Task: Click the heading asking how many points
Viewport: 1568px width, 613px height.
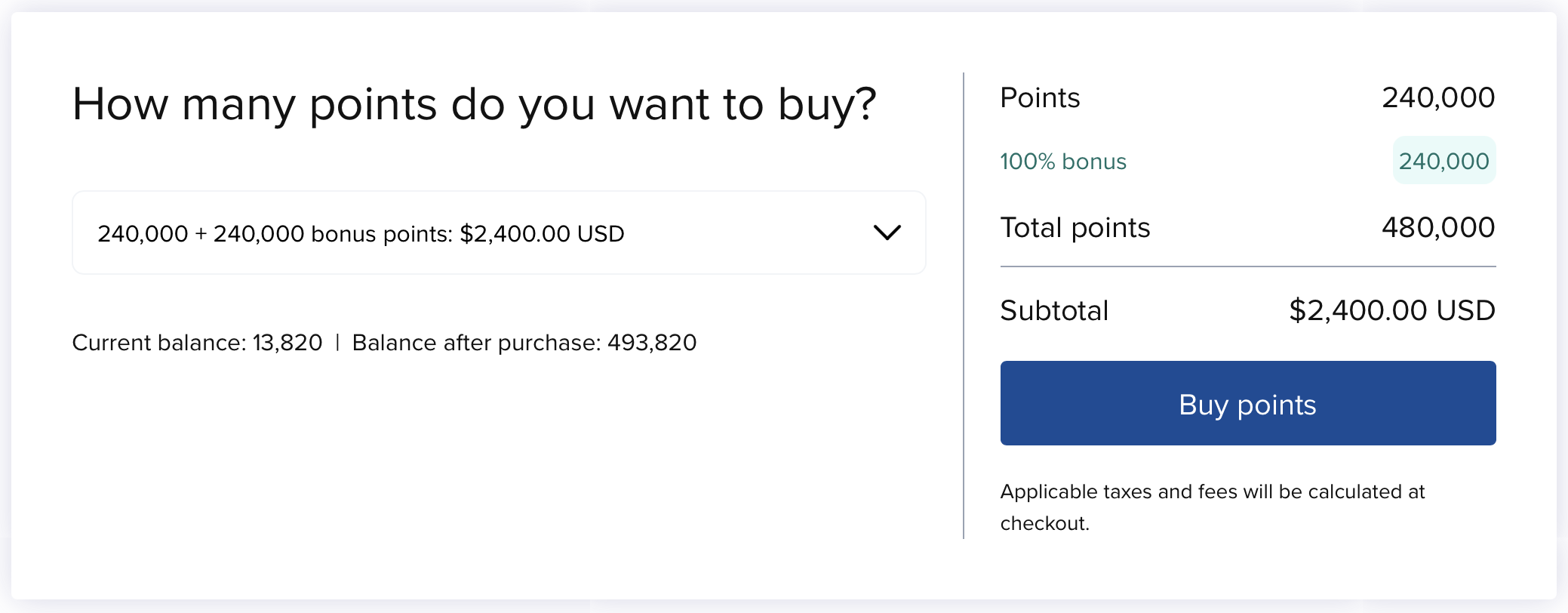Action: click(x=475, y=104)
